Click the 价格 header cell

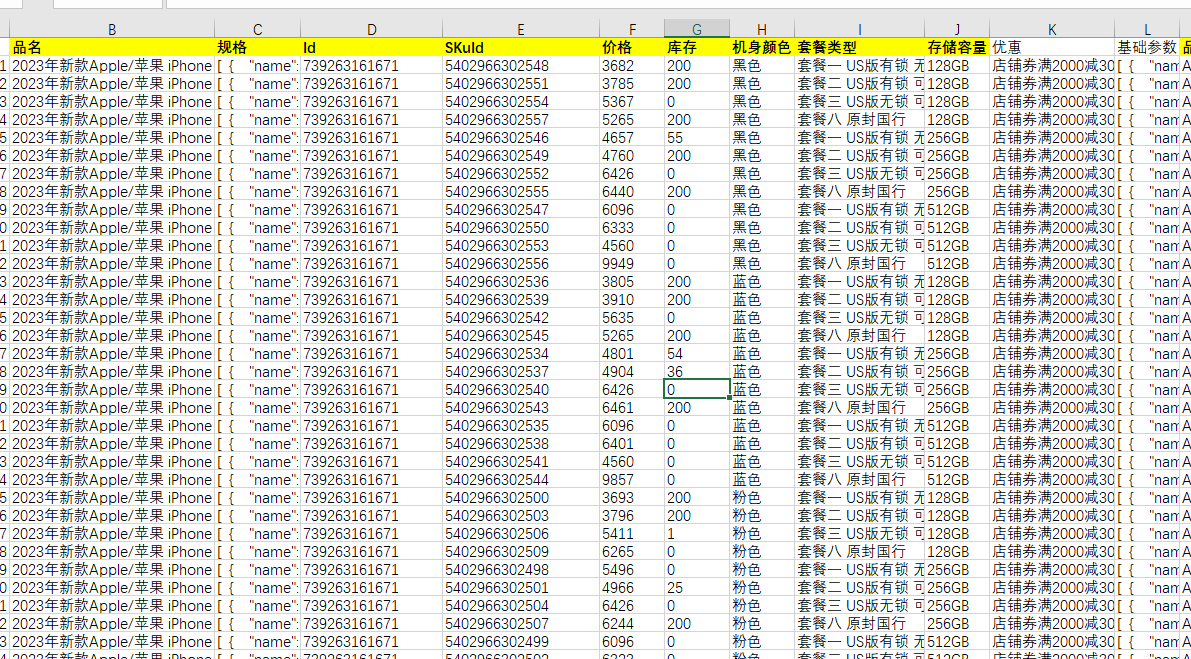[632, 48]
